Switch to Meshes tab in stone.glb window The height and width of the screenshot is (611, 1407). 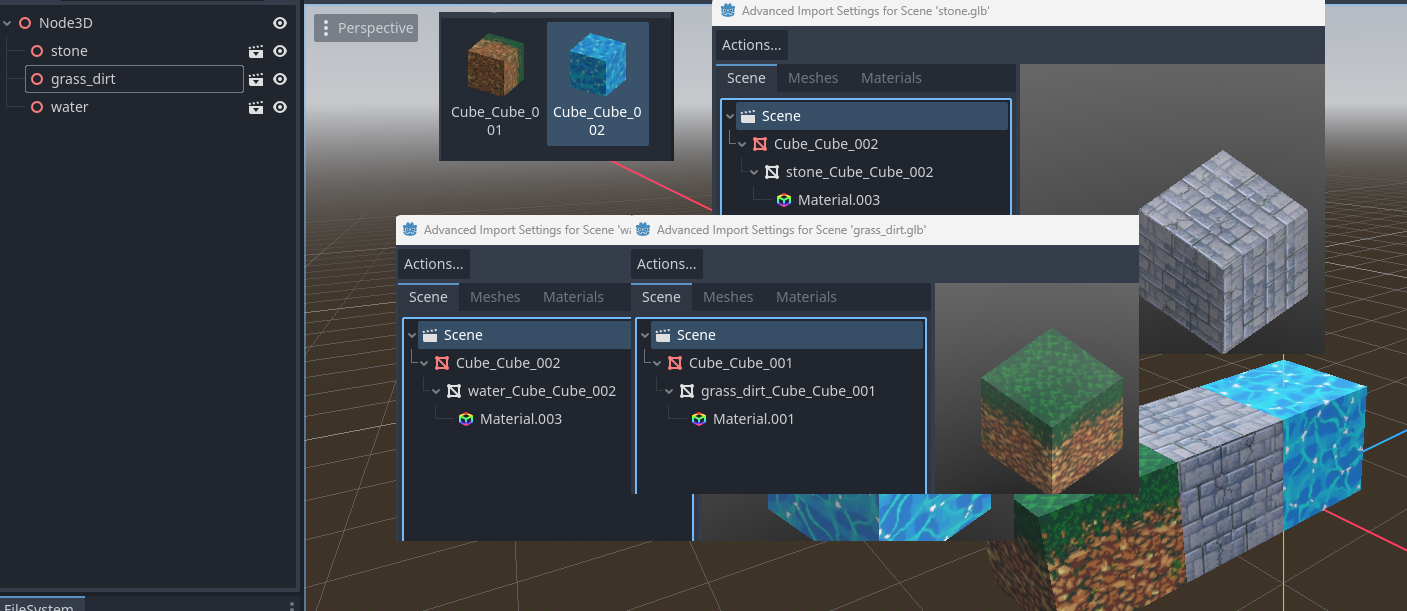click(x=813, y=78)
